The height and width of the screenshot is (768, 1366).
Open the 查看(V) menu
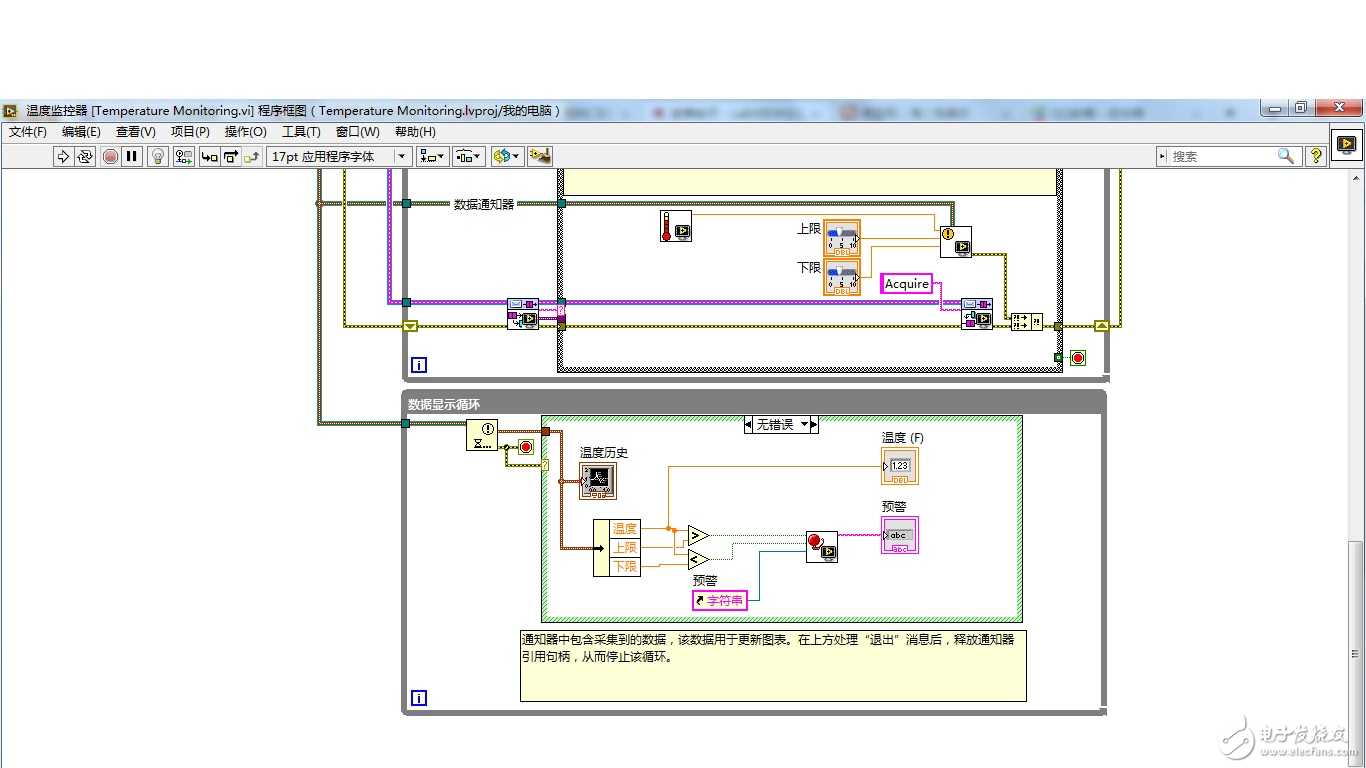136,131
